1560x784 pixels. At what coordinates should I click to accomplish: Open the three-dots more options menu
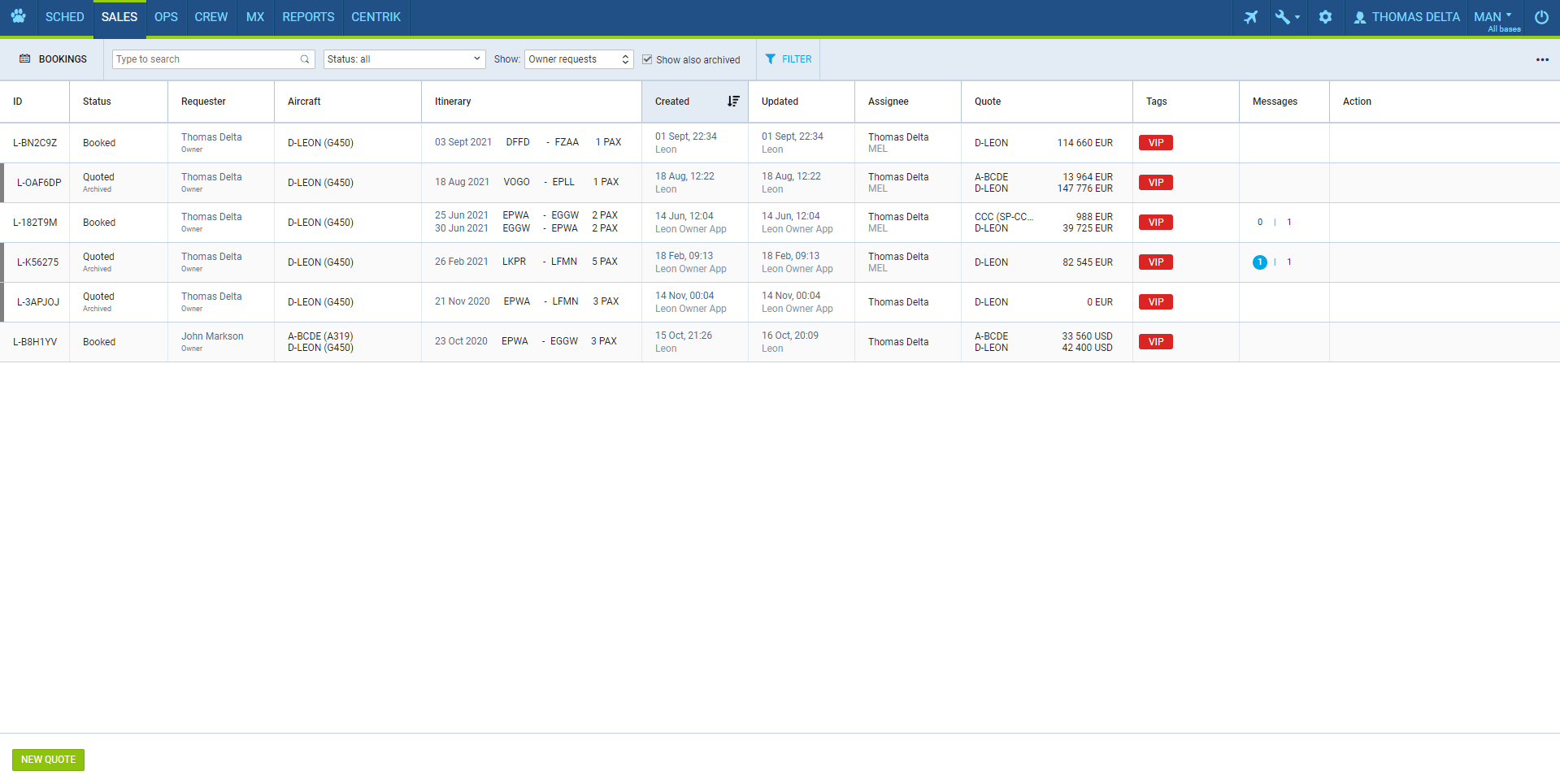[x=1542, y=59]
